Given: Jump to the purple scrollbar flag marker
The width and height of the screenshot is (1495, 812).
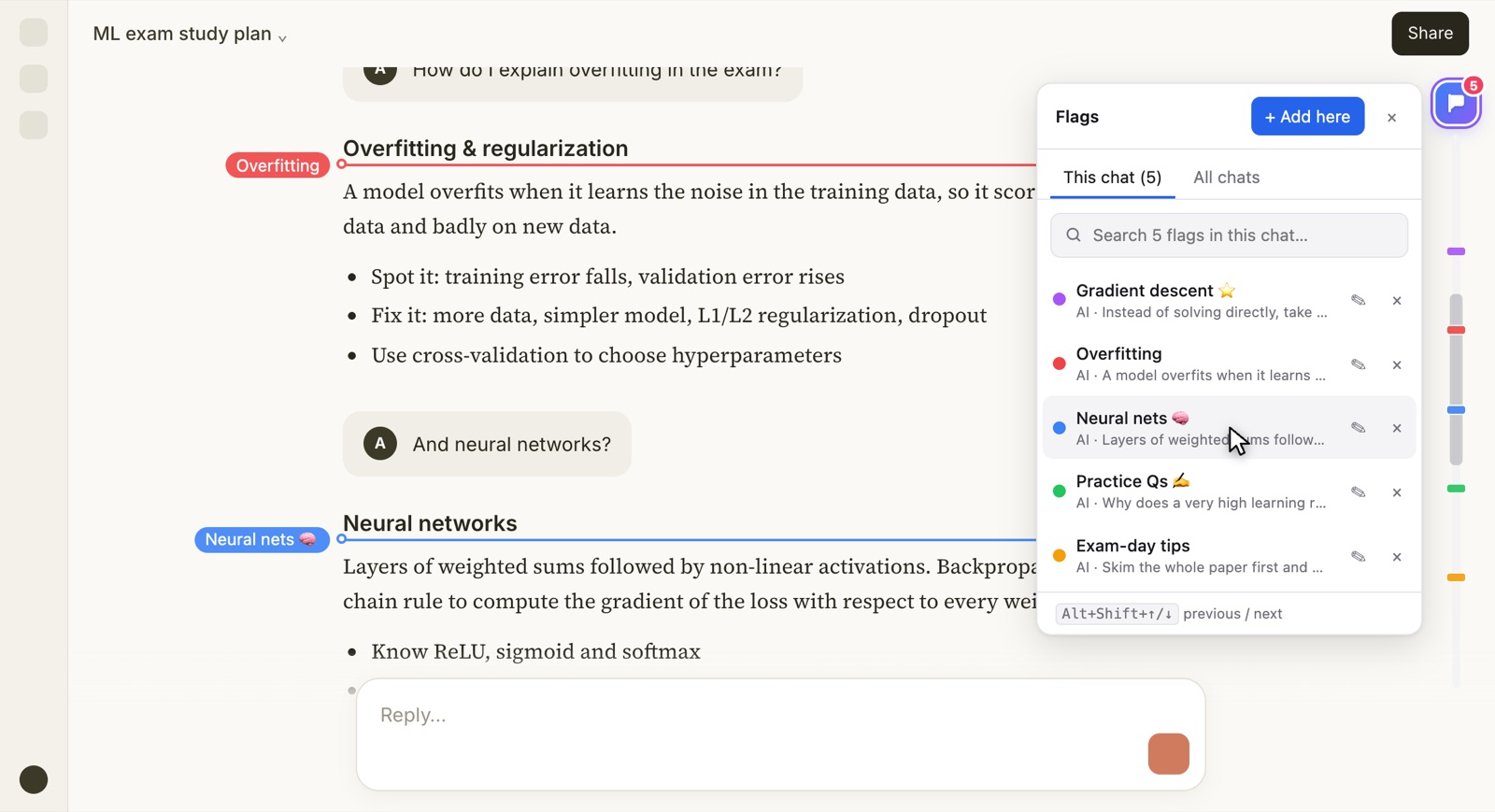Looking at the screenshot, I should click(x=1456, y=251).
